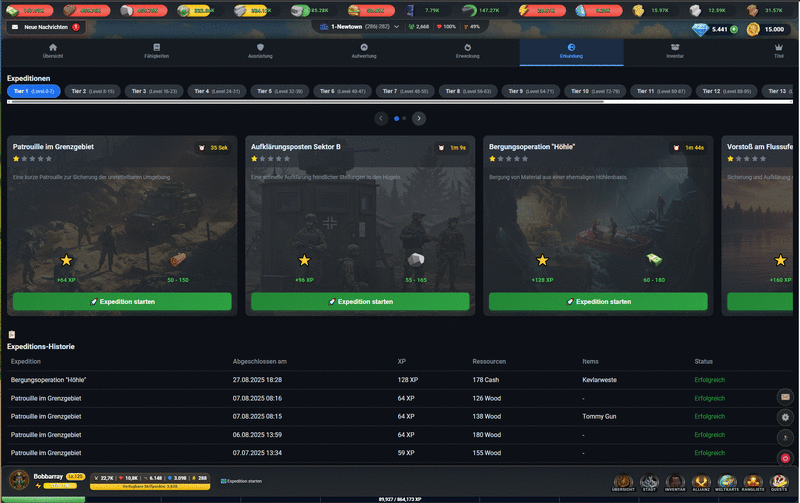Open the Inventar tab in top navigation

674,51
